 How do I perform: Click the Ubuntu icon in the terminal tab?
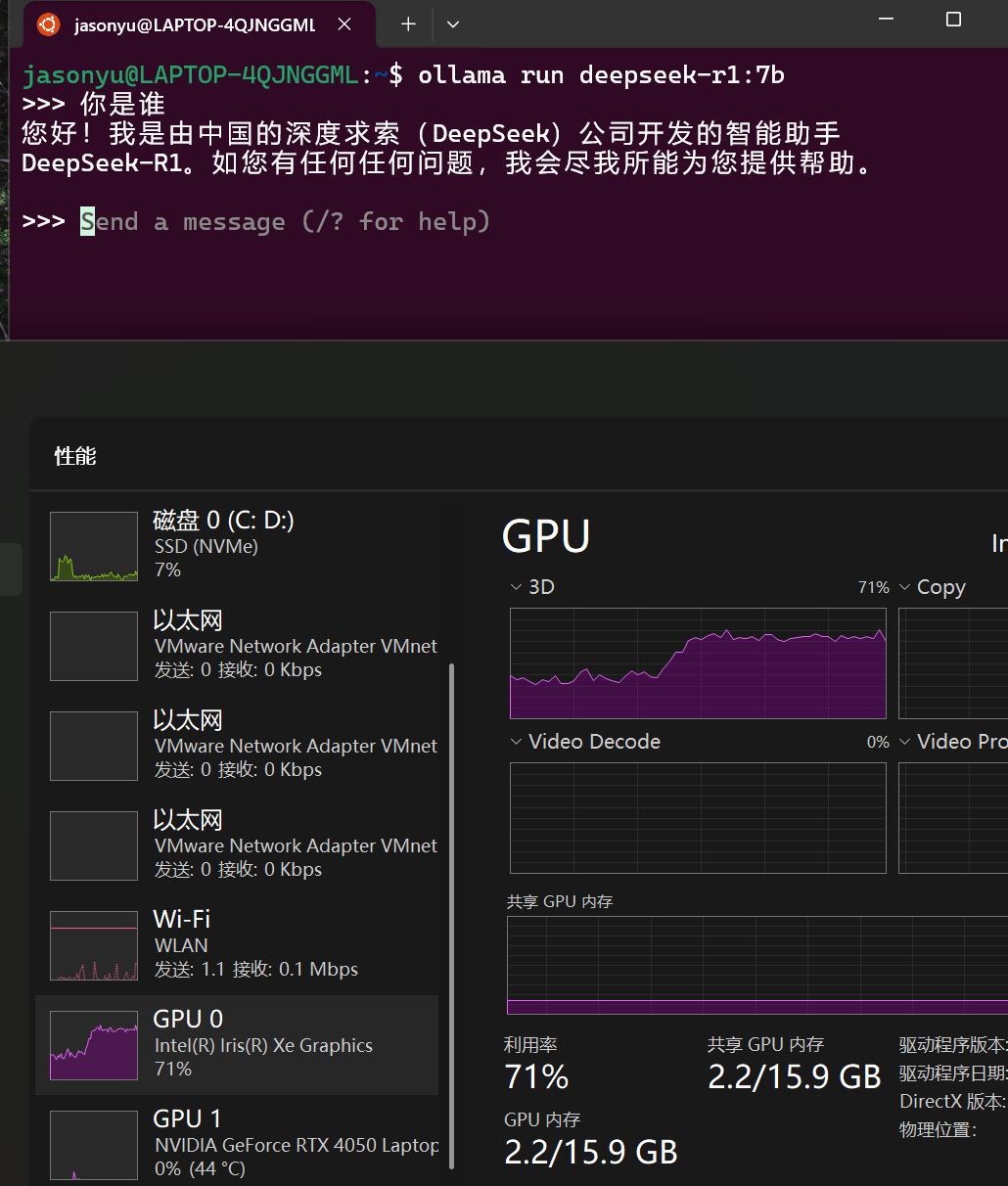pos(48,24)
